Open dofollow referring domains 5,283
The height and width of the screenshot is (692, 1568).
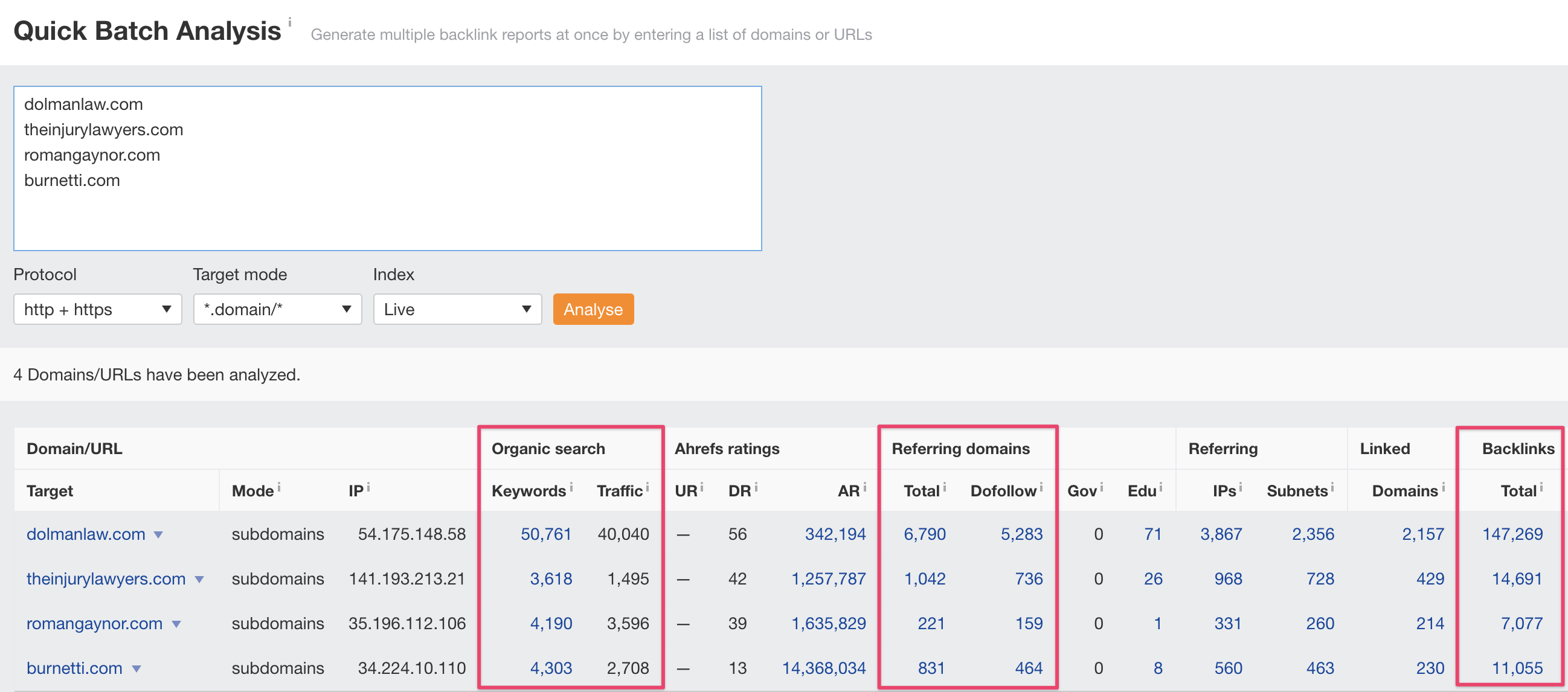1021,534
